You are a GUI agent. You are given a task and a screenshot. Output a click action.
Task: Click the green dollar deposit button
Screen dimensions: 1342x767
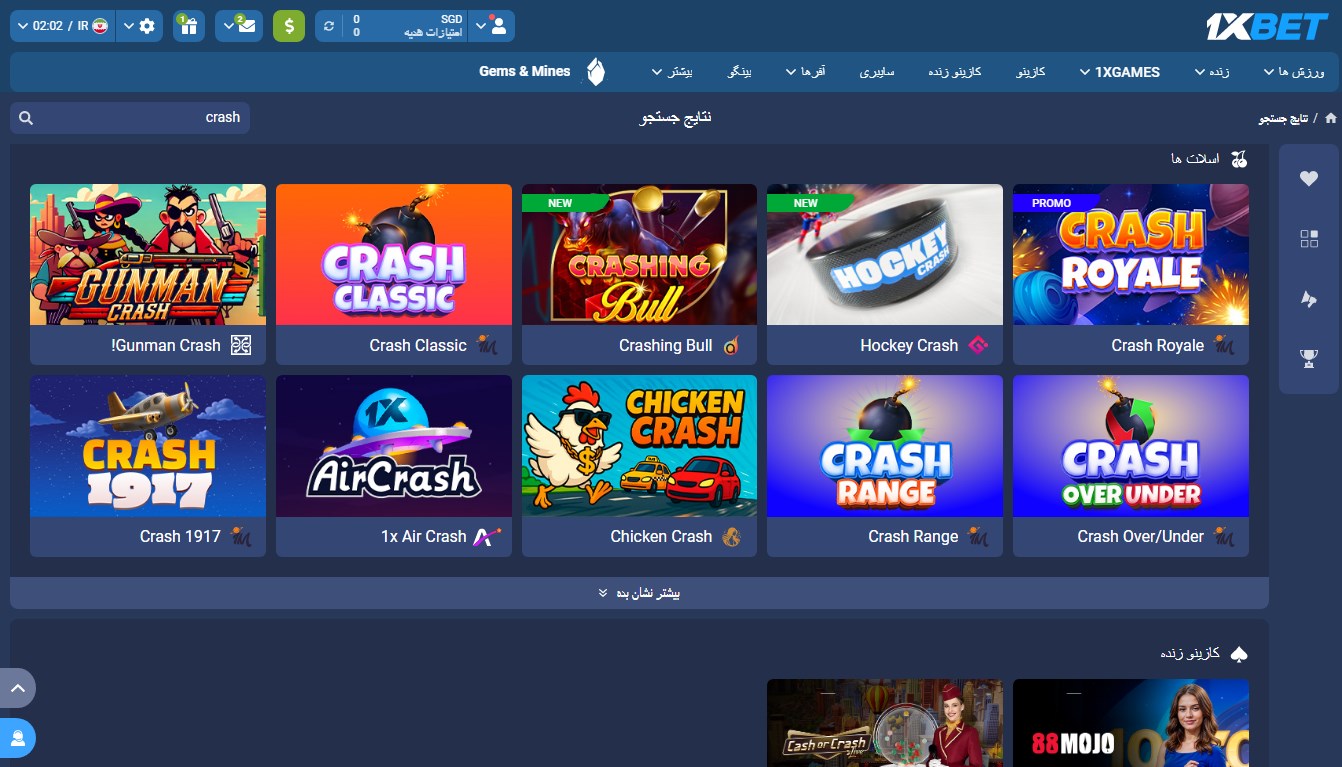tap(289, 26)
